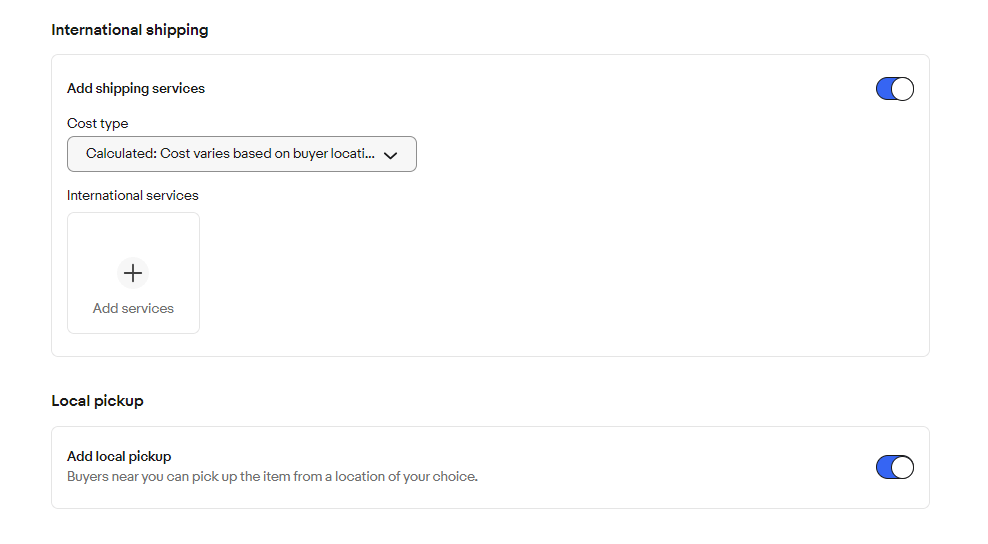Click the 'Buyers near you can pick up' description
The image size is (988, 544).
(x=272, y=476)
